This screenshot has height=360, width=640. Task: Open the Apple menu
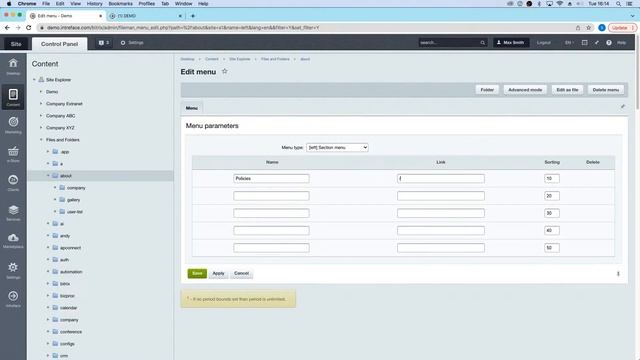point(9,4)
